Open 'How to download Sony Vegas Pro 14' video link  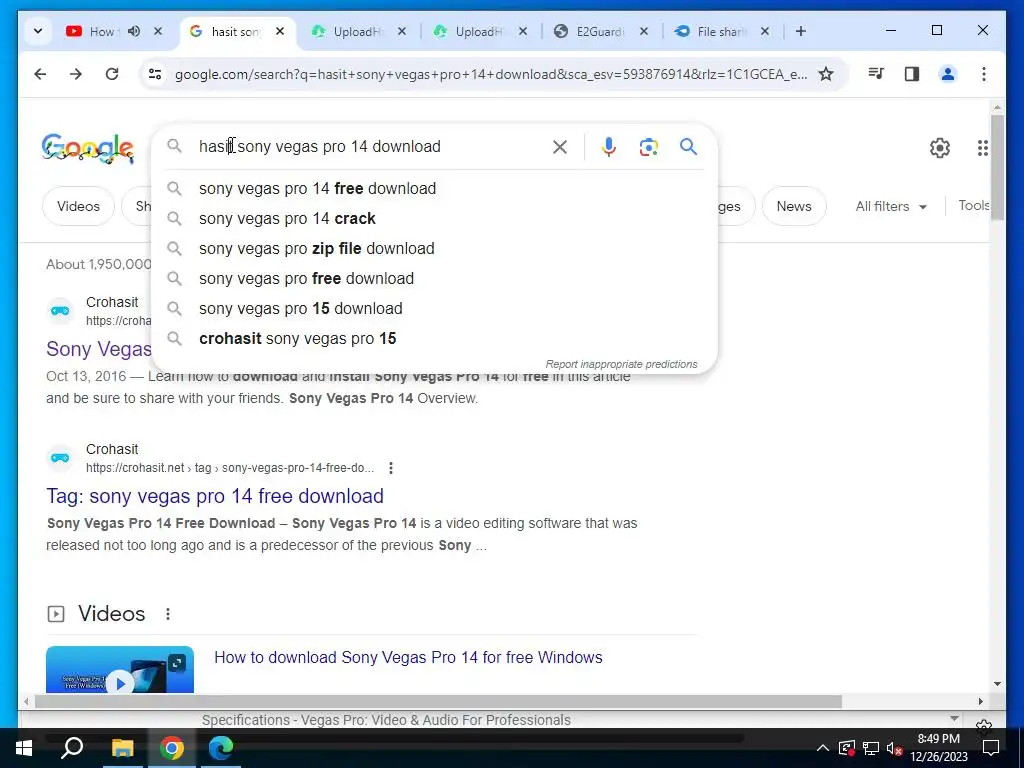click(408, 658)
